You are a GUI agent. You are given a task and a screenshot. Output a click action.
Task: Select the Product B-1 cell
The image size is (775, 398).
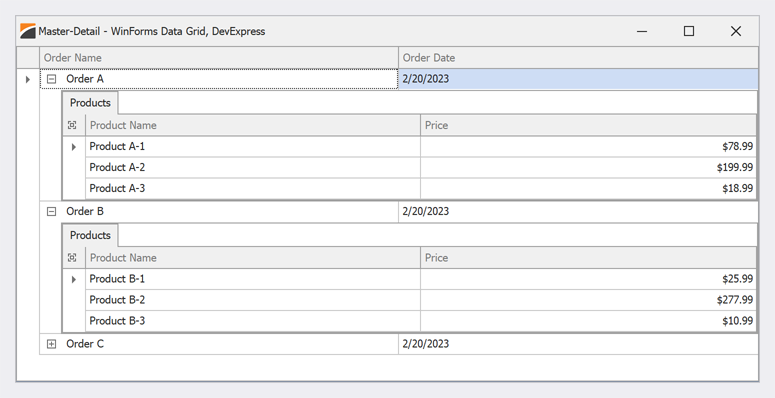pyautogui.click(x=253, y=279)
